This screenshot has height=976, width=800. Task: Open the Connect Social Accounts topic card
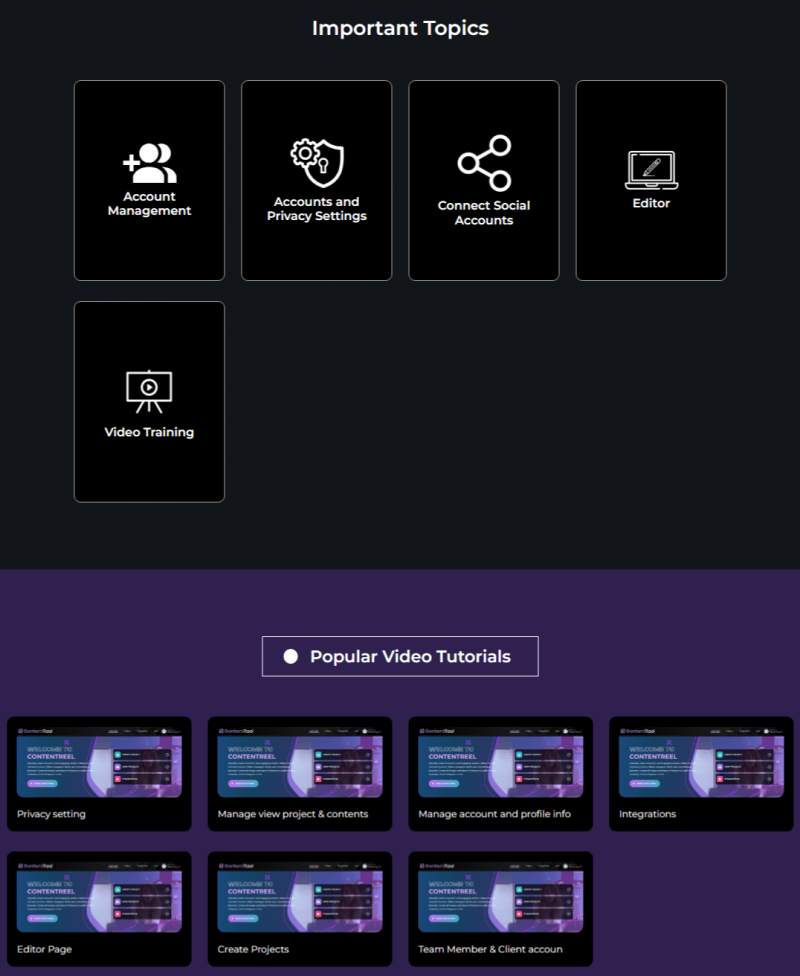click(x=483, y=180)
